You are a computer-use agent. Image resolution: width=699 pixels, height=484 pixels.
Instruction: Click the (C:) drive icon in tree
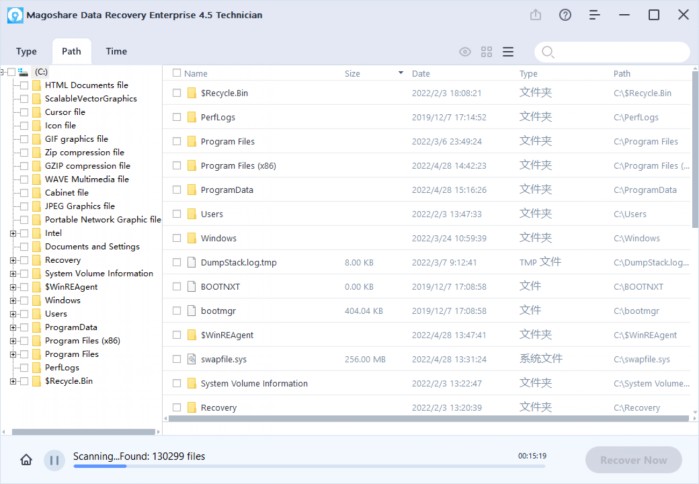[24, 72]
